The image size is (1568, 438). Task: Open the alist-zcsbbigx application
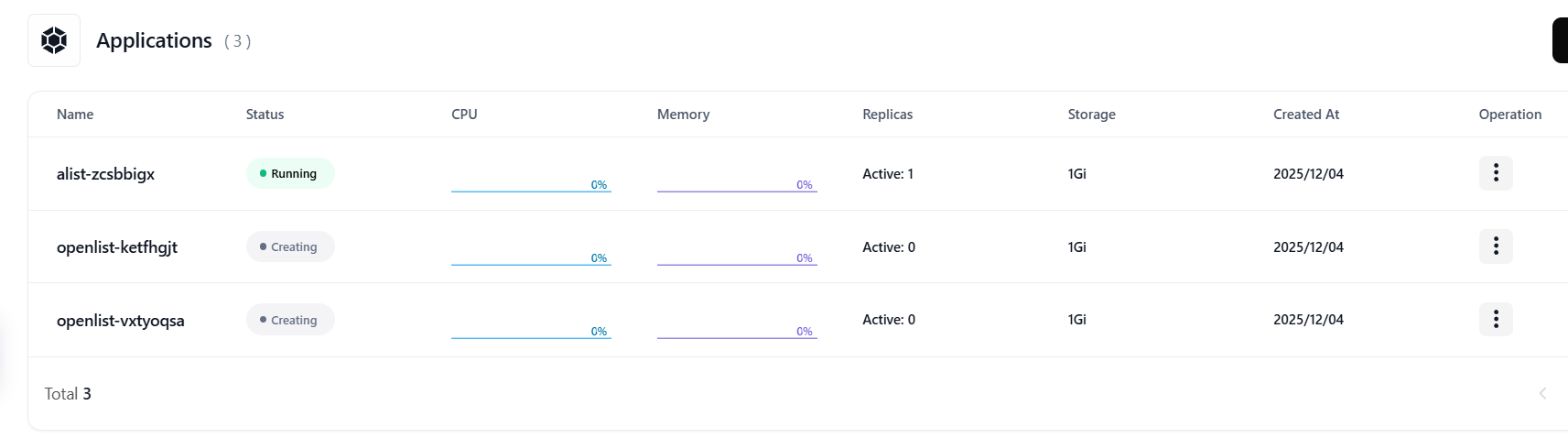coord(105,174)
